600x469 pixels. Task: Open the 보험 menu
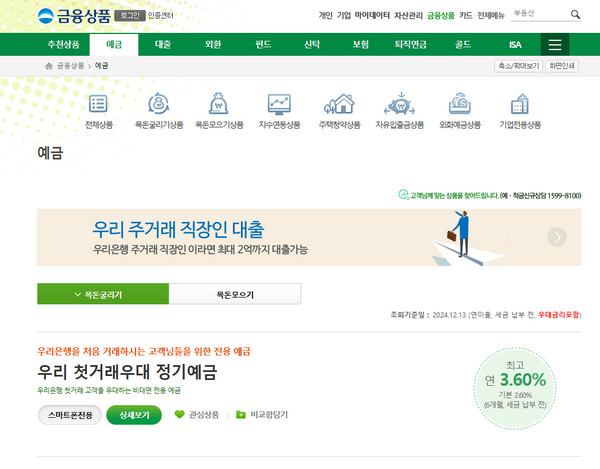click(x=361, y=44)
